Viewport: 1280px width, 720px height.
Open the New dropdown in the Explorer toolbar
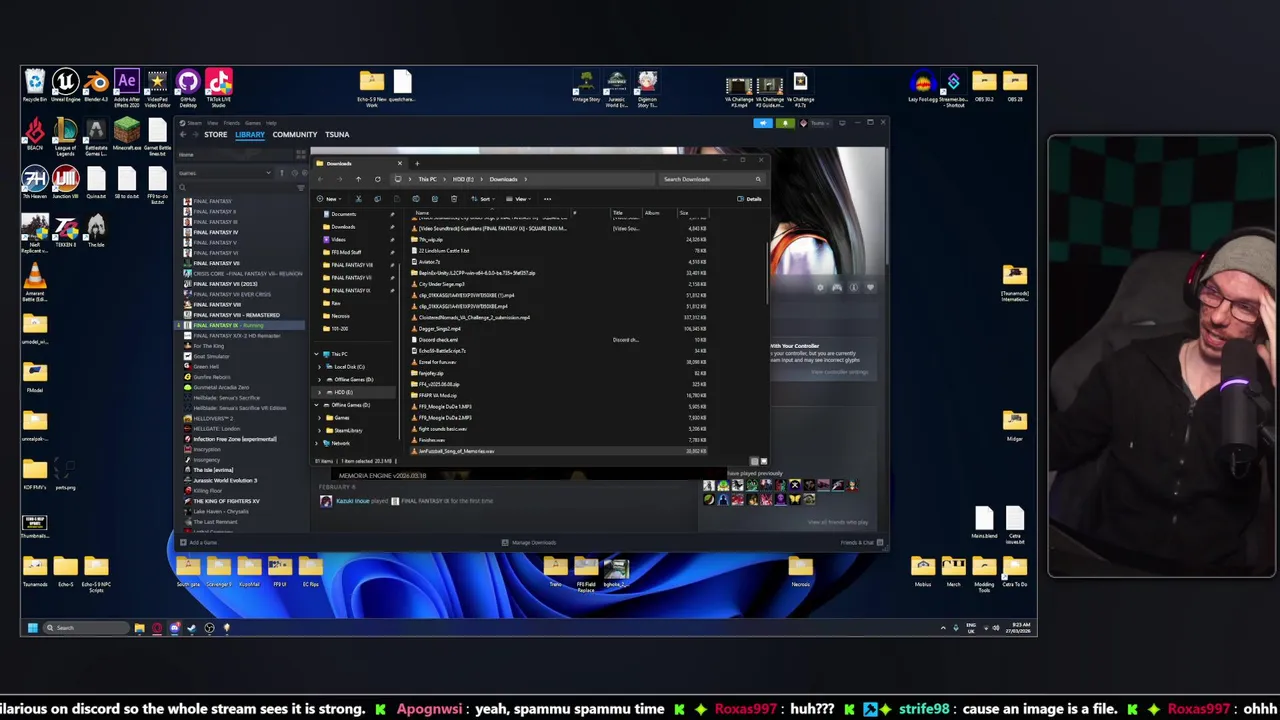click(331, 199)
